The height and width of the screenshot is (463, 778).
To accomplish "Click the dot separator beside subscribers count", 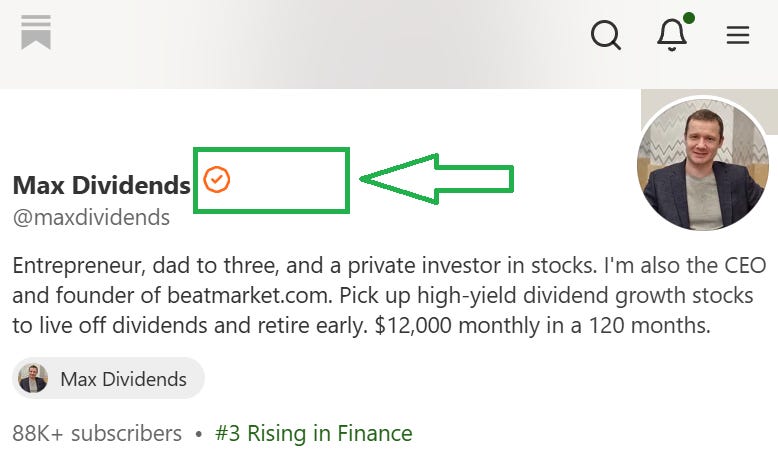I will [199, 434].
